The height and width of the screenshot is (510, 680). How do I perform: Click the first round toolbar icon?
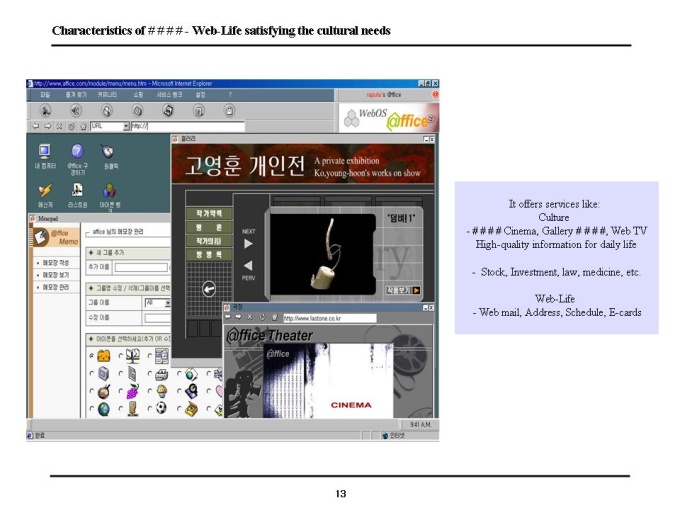click(45, 111)
